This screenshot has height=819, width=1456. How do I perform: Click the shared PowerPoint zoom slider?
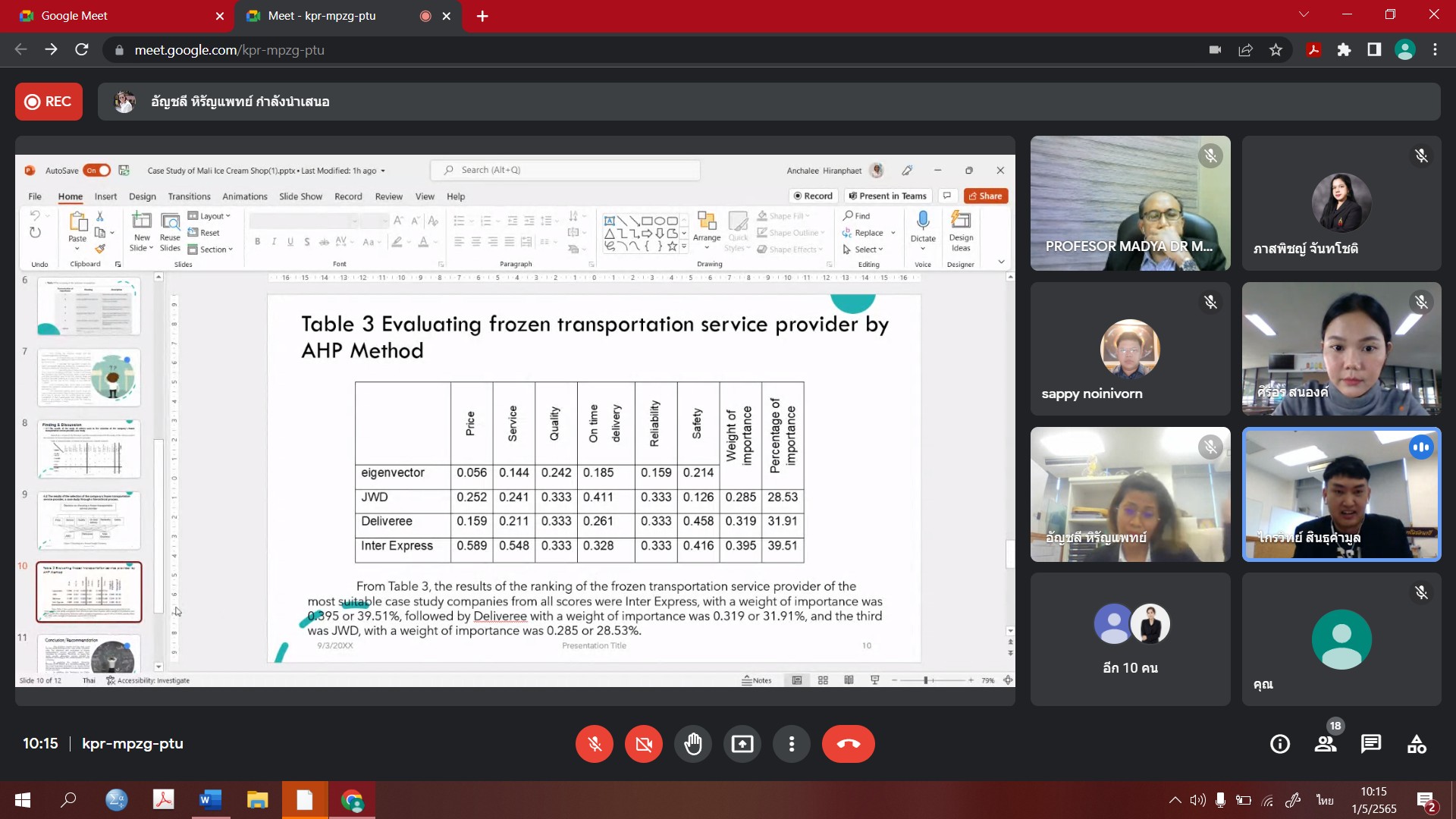pos(926,680)
